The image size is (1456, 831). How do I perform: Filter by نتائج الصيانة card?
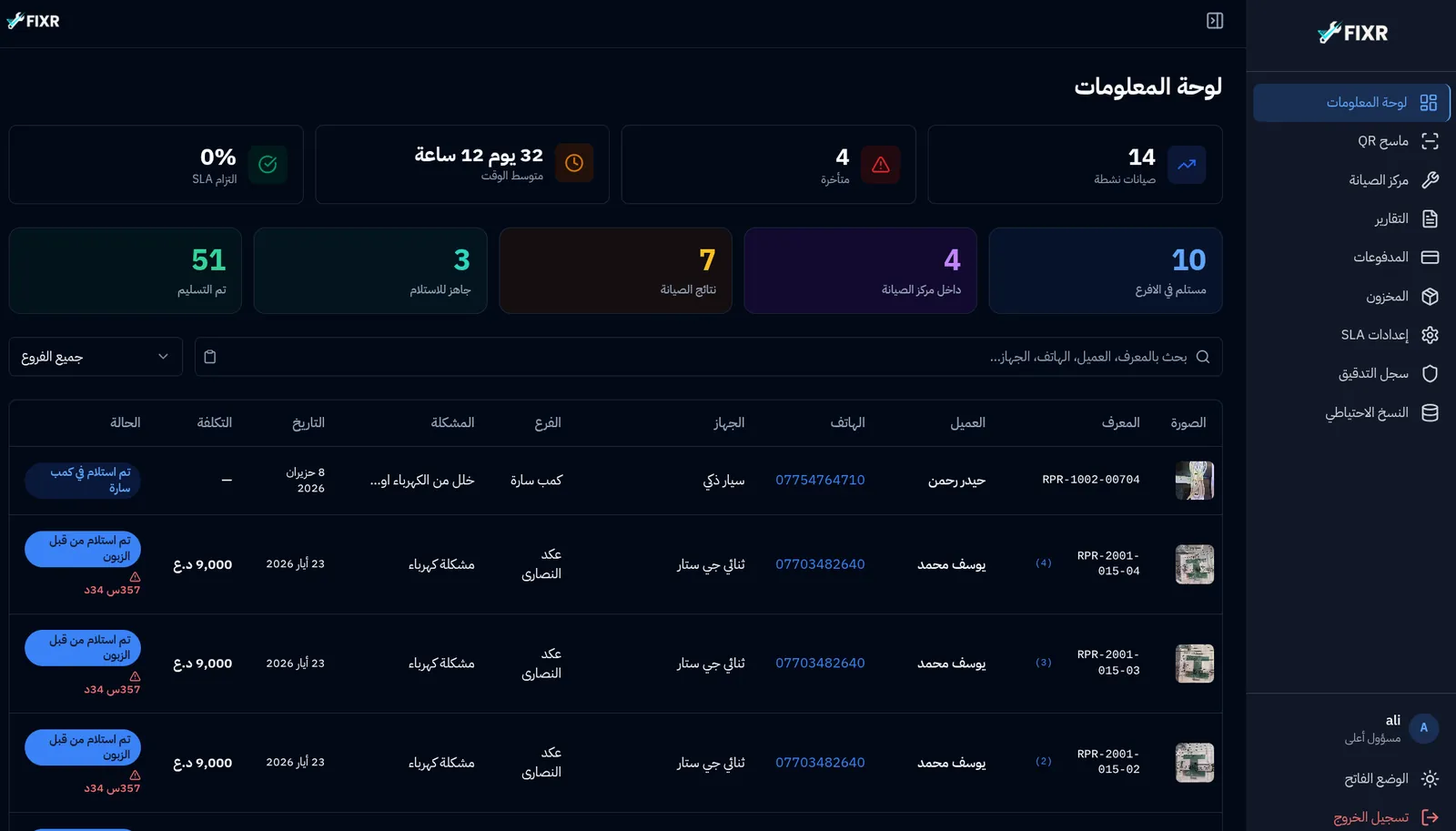click(615, 270)
